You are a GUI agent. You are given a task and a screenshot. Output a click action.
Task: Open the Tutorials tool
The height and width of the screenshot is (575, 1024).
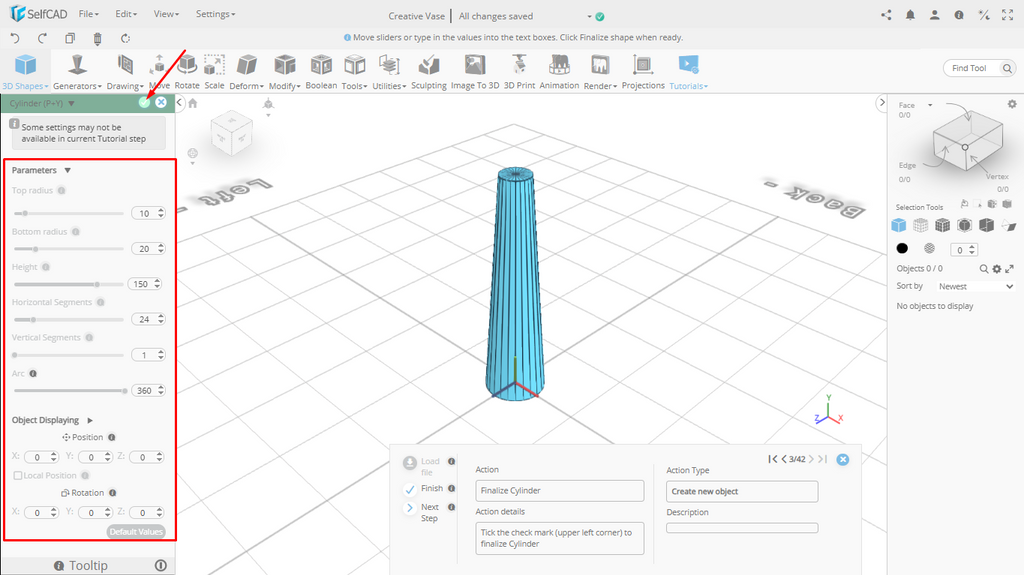pos(688,72)
